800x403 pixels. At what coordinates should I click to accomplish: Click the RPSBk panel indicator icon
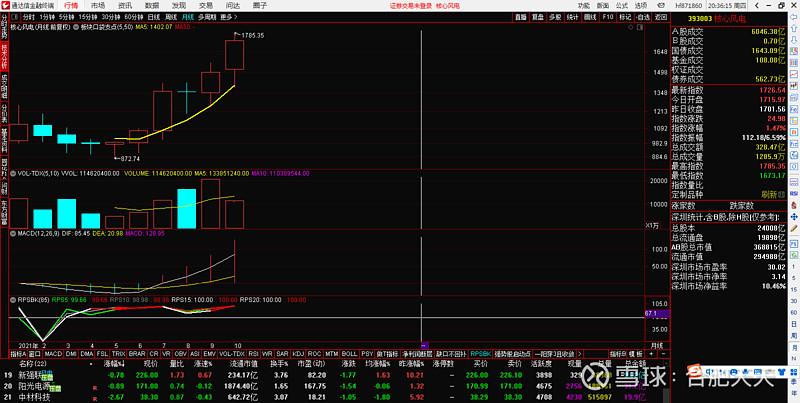tap(5, 296)
